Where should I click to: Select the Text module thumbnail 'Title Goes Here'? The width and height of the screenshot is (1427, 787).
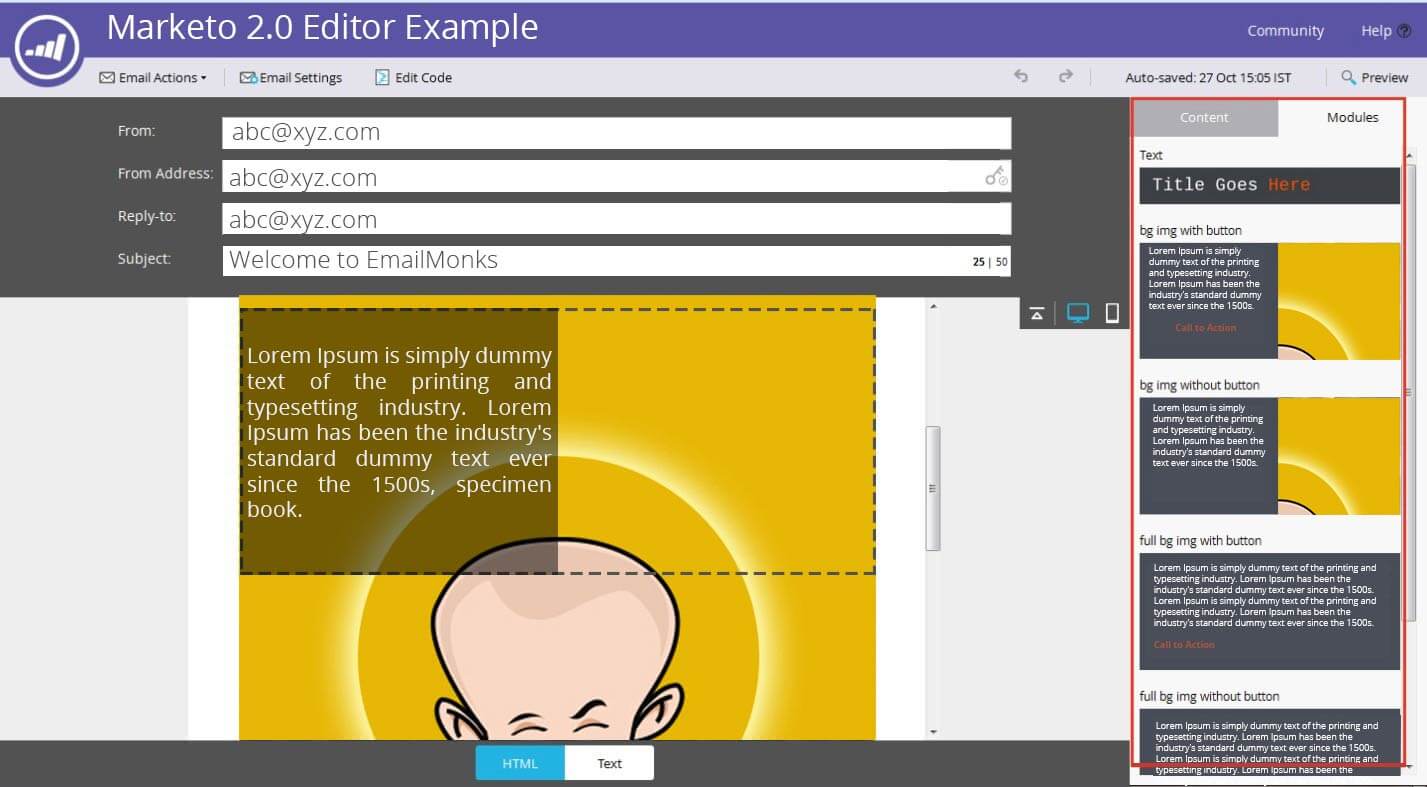1269,185
